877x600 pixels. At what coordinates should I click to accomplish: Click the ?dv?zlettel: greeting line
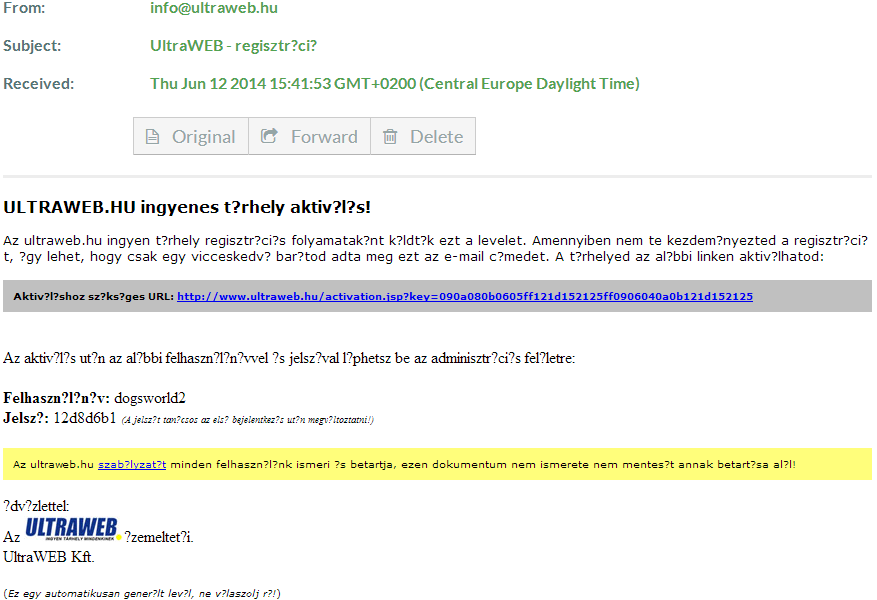(x=36, y=506)
